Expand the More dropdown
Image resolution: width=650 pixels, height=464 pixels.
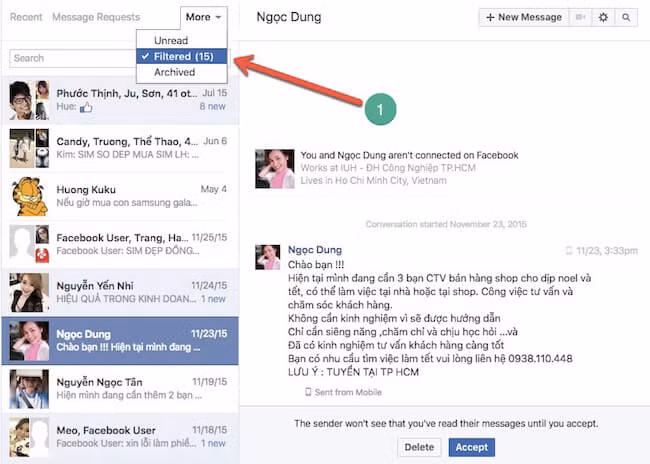(204, 17)
